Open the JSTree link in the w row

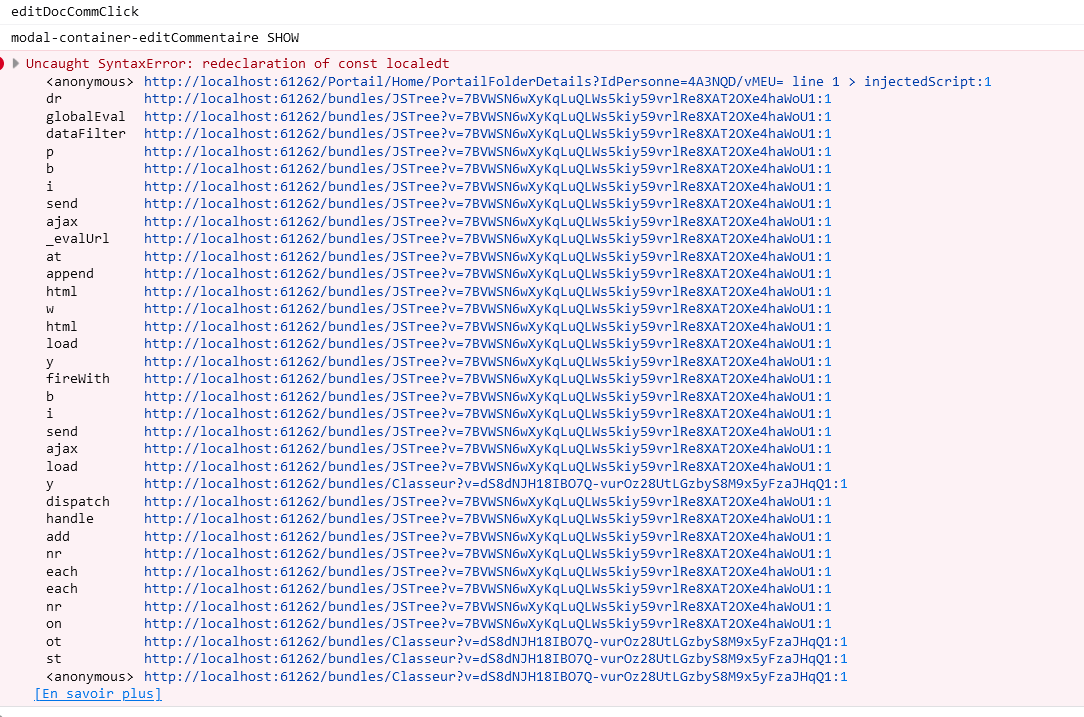tap(487, 309)
